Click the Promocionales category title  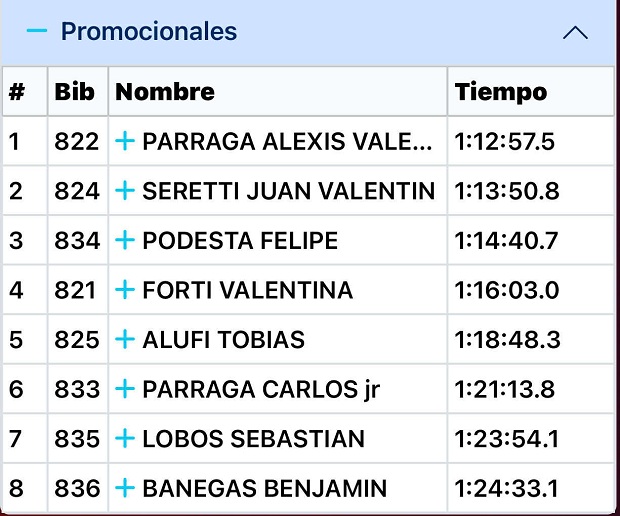pyautogui.click(x=149, y=31)
